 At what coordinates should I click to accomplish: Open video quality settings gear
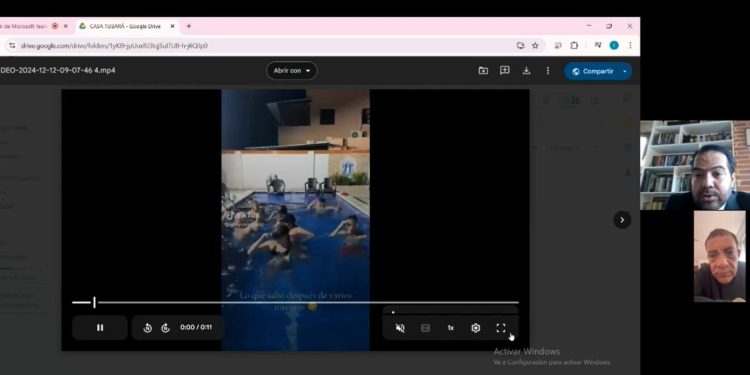(x=475, y=328)
